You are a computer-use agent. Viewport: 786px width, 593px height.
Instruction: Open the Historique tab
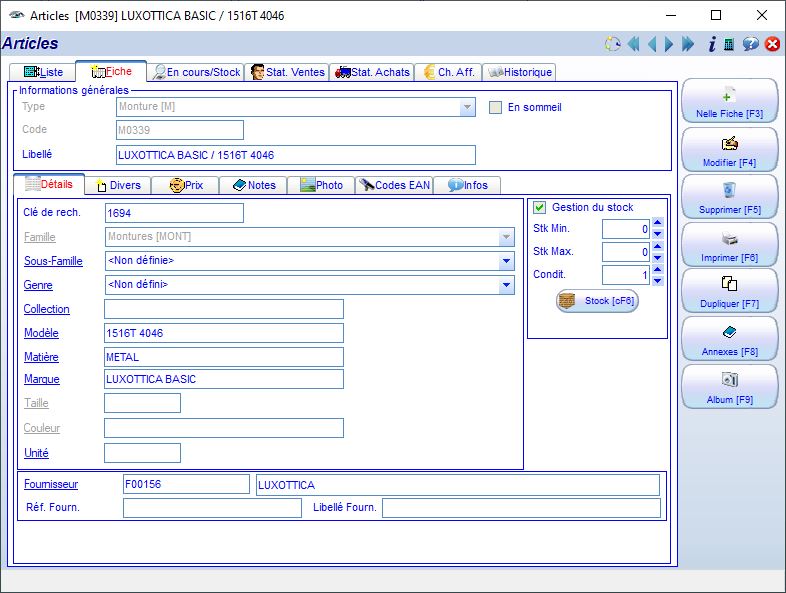pyautogui.click(x=520, y=72)
